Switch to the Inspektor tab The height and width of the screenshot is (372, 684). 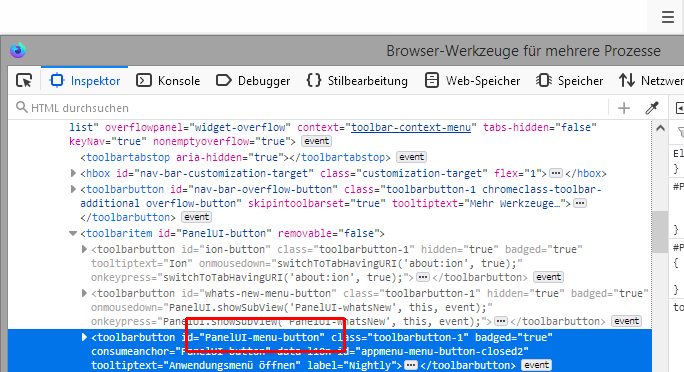tap(85, 81)
